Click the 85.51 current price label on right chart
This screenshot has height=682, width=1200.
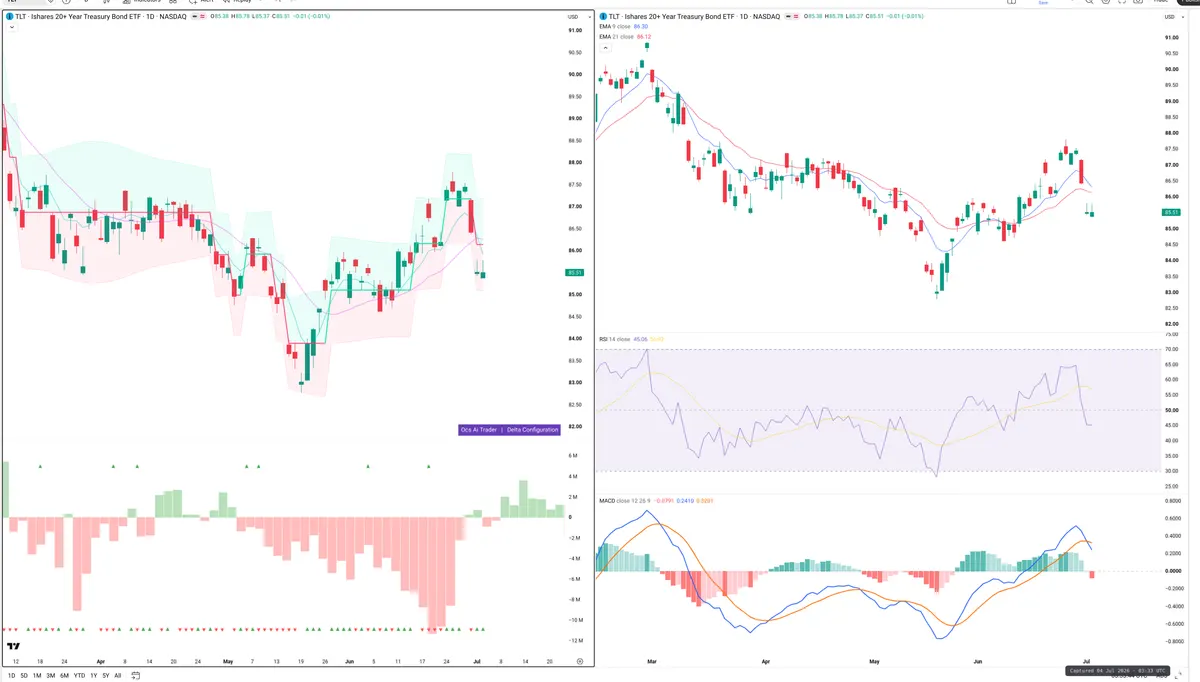pos(1172,213)
